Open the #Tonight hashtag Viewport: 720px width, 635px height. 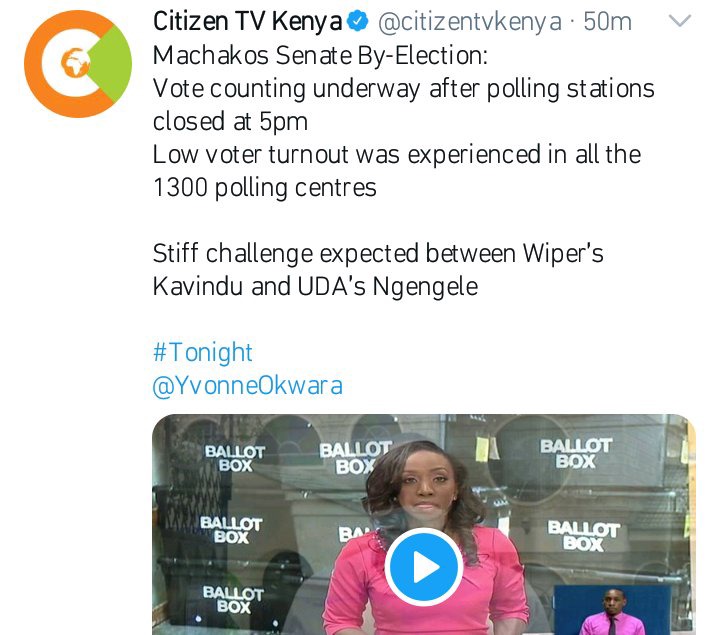(x=202, y=353)
